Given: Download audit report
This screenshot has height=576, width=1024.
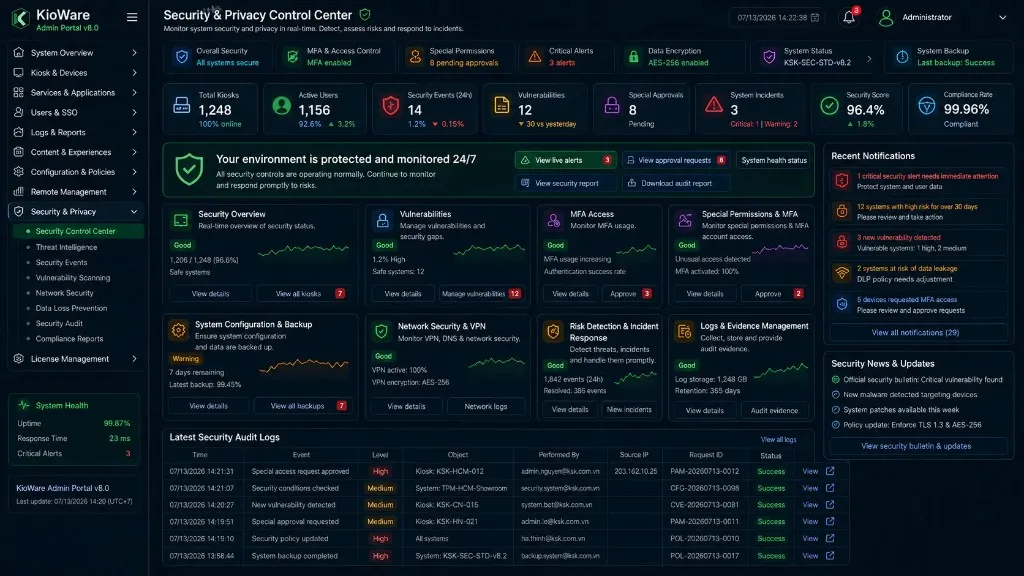Looking at the screenshot, I should tap(676, 184).
